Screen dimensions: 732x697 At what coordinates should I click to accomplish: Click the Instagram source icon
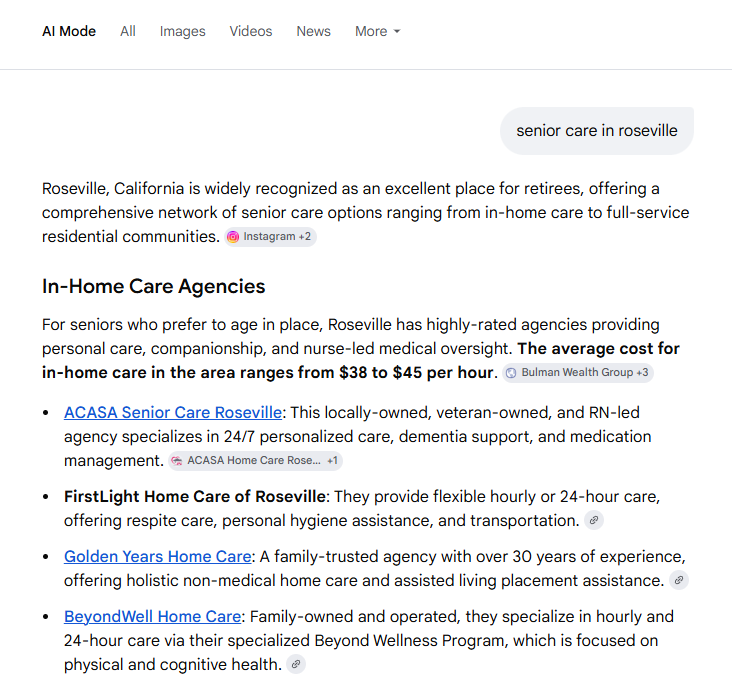[232, 237]
